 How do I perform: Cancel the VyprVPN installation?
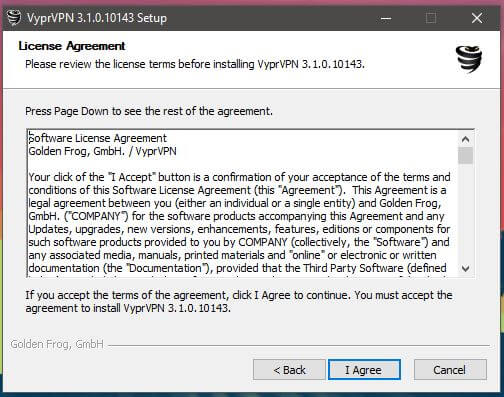coord(450,370)
